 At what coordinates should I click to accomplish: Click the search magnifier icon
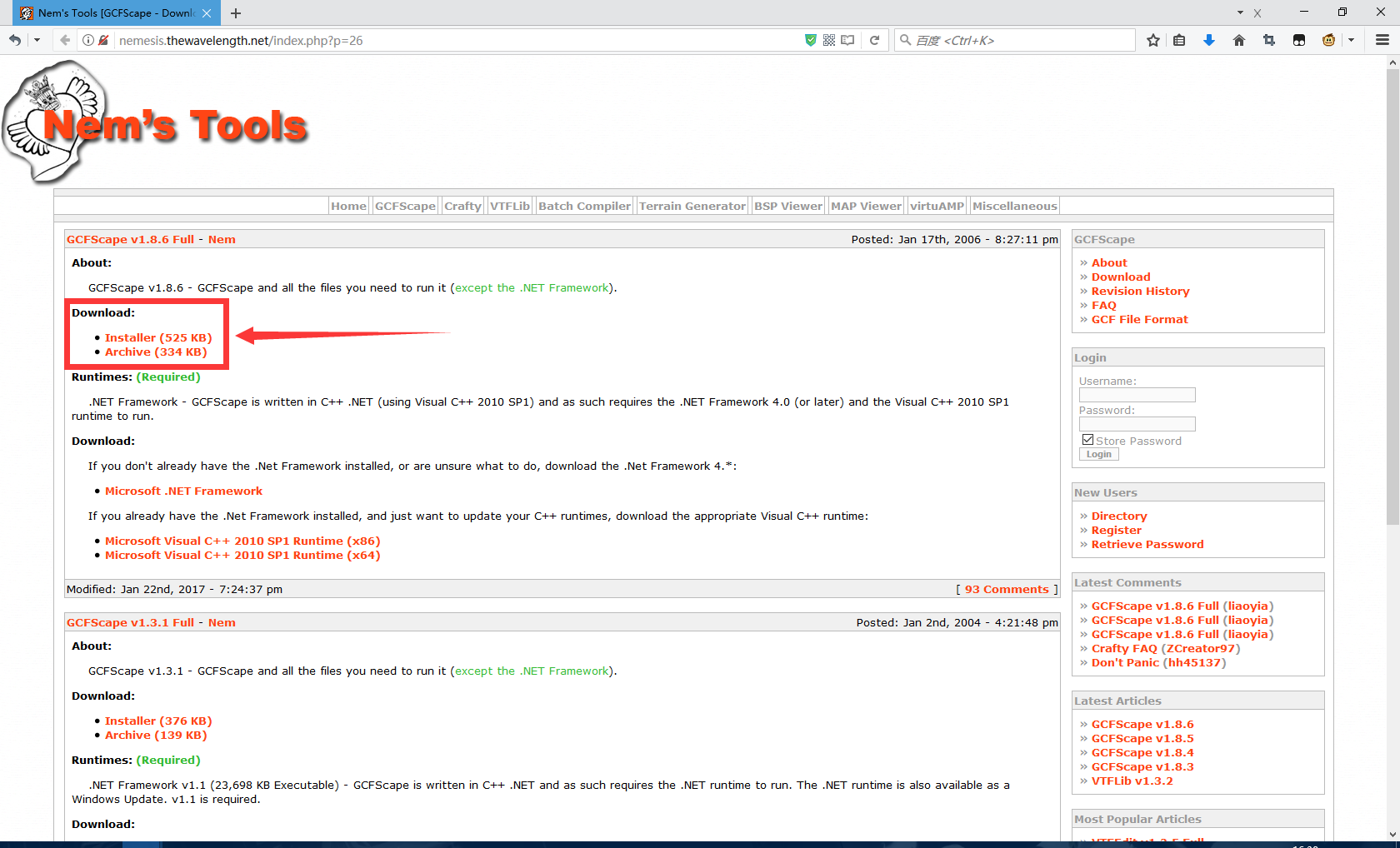click(x=905, y=40)
